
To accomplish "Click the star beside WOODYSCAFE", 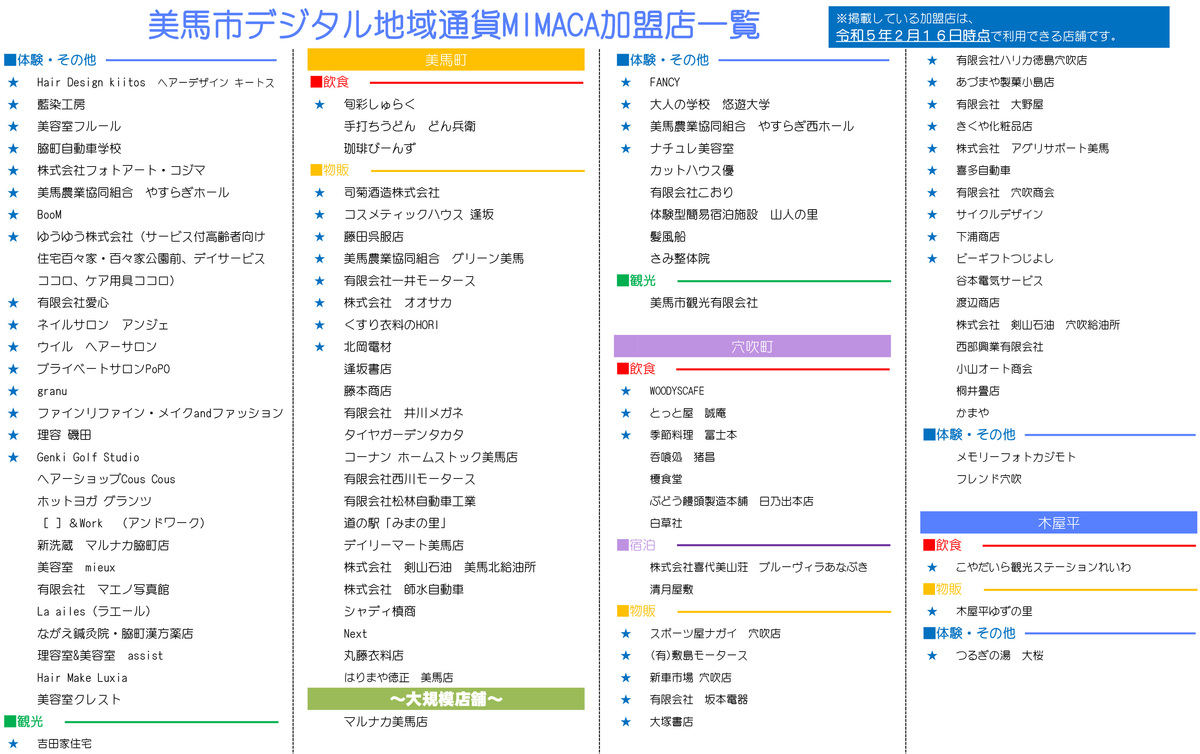I will pos(626,391).
